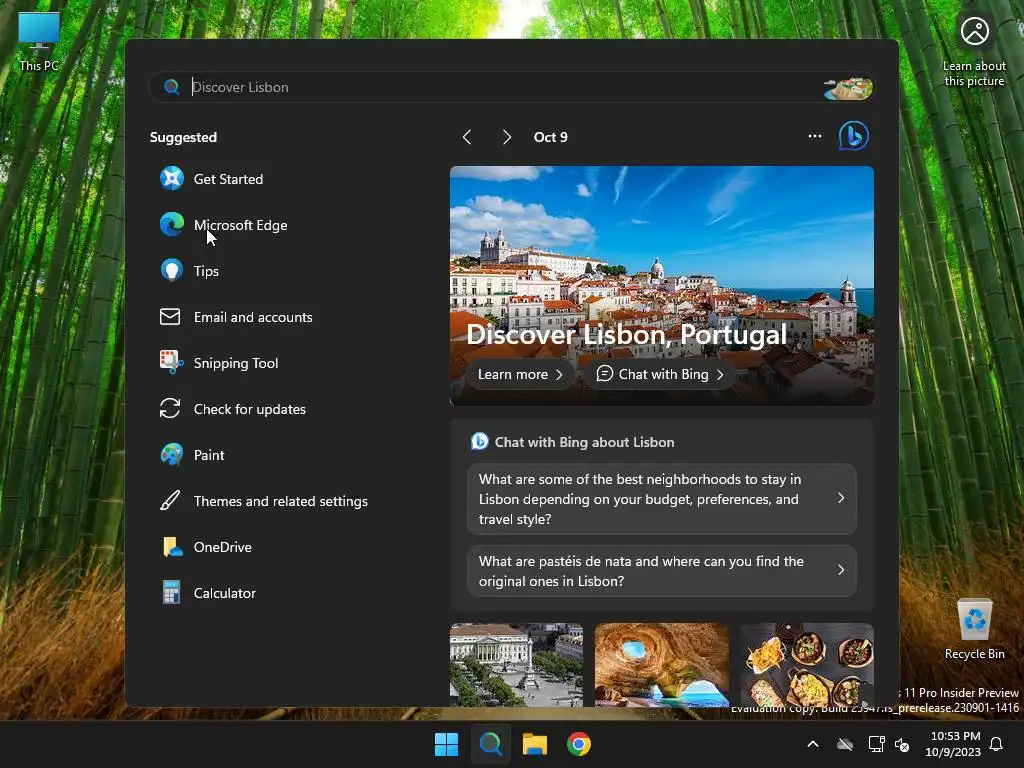The width and height of the screenshot is (1024, 768).
Task: Click the Suggested section heading
Action: [x=184, y=137]
